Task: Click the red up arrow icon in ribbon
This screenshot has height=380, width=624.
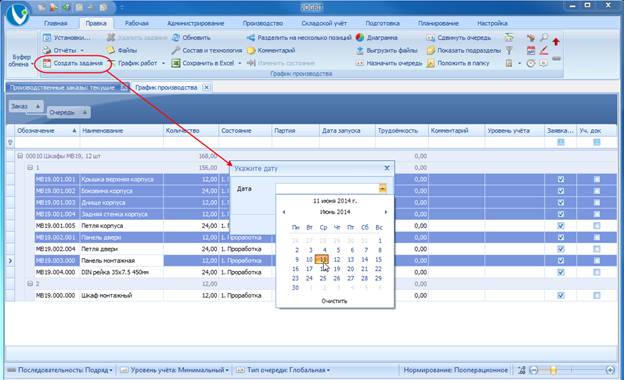Action: 556,41
